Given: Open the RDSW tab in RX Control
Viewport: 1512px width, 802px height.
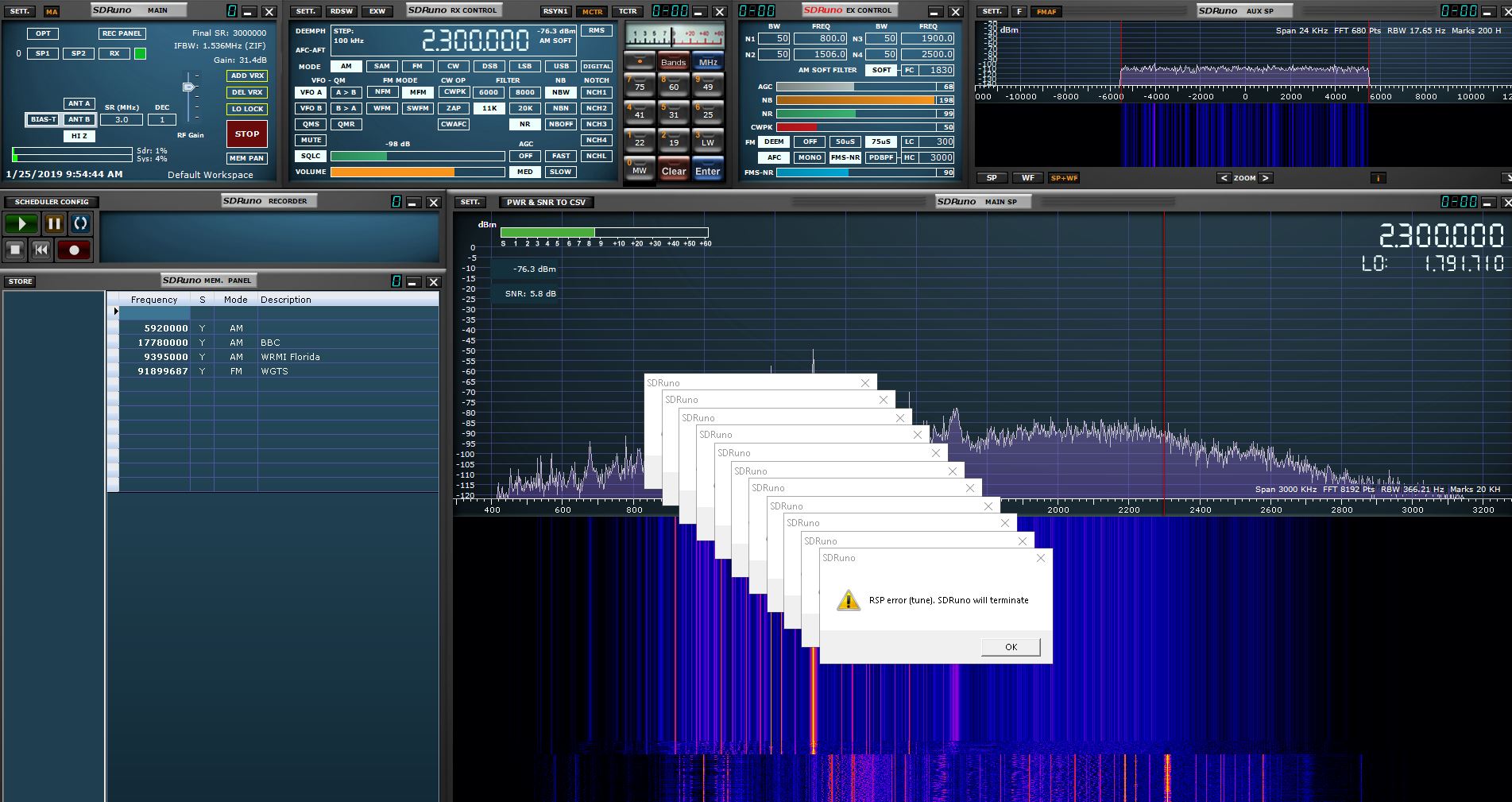Looking at the screenshot, I should pyautogui.click(x=342, y=11).
